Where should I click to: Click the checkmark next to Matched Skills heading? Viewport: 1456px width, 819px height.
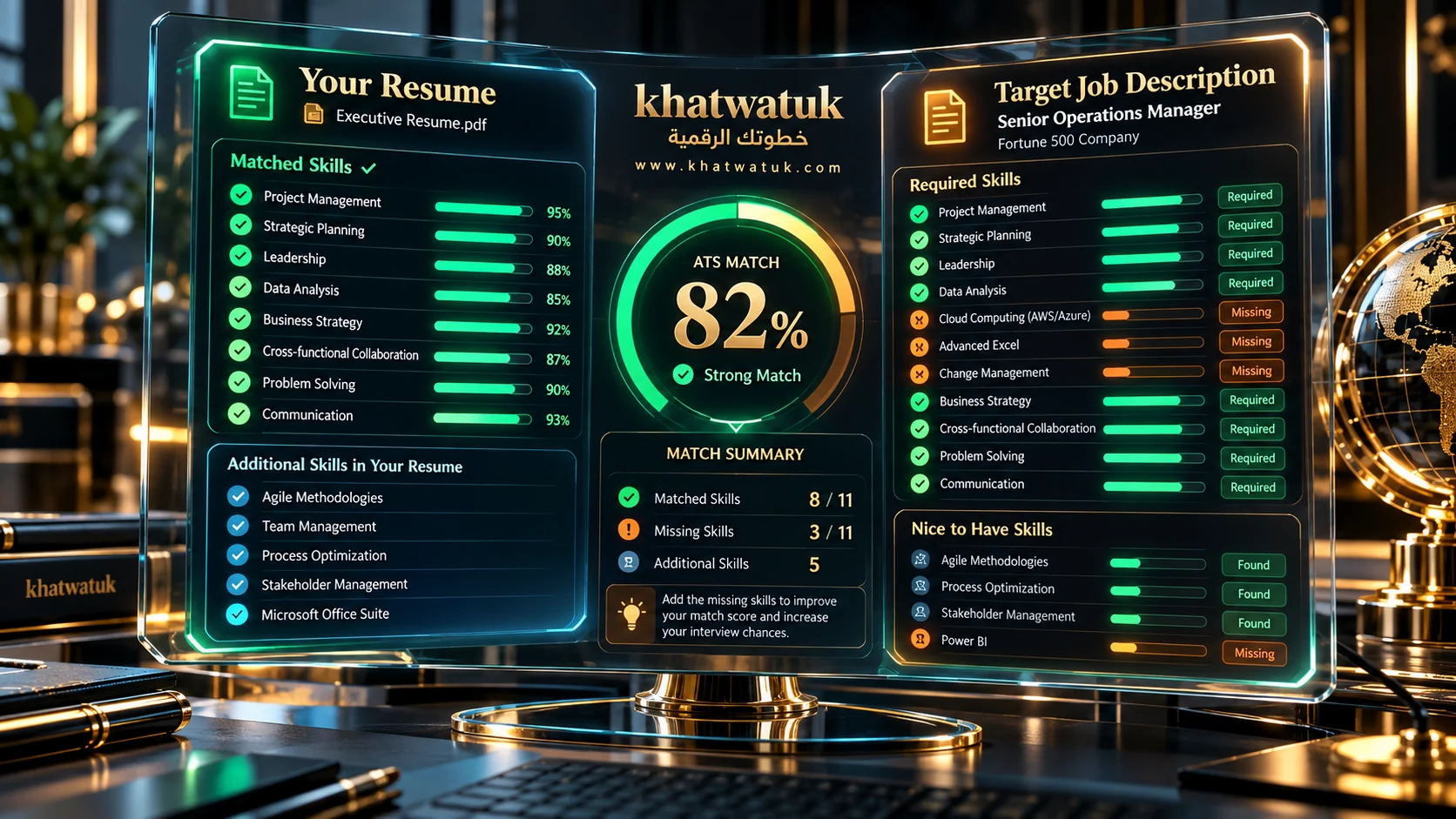(x=368, y=168)
